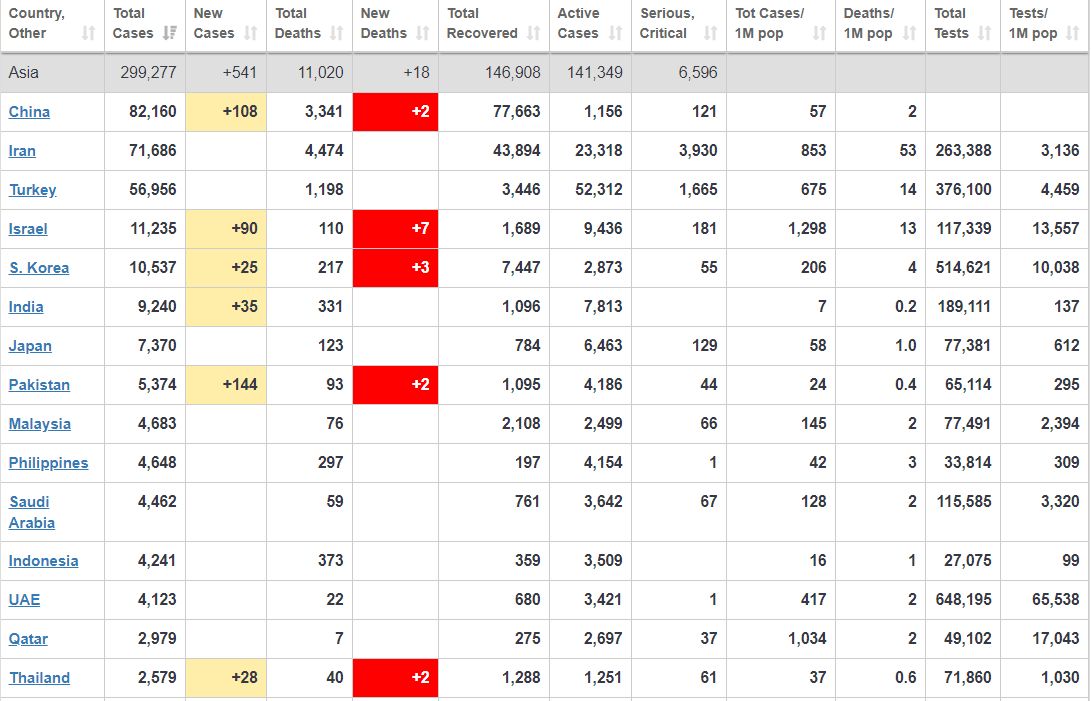Open the China country link
The image size is (1091, 701).
(x=29, y=112)
